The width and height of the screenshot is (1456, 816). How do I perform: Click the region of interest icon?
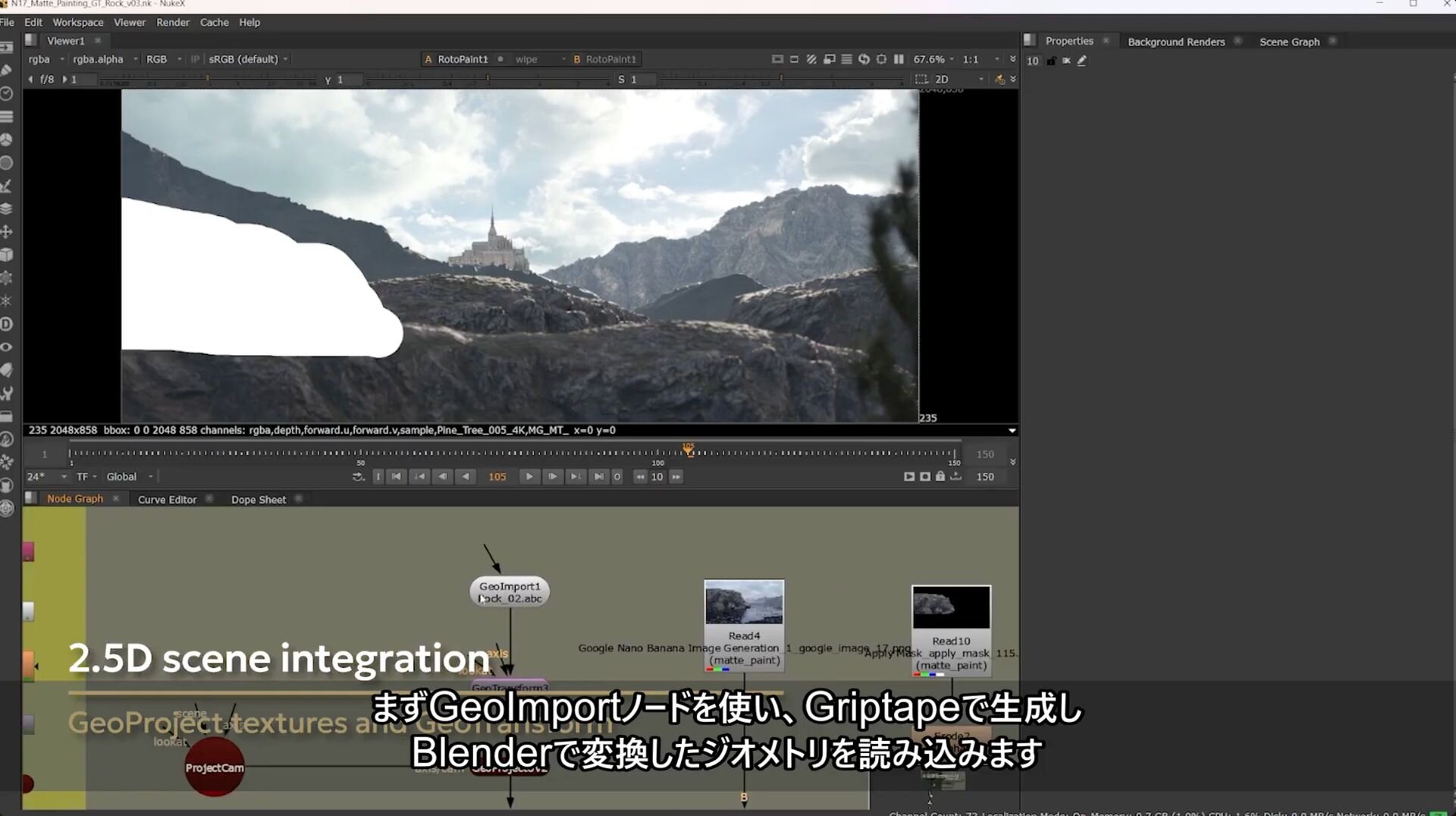[881, 59]
